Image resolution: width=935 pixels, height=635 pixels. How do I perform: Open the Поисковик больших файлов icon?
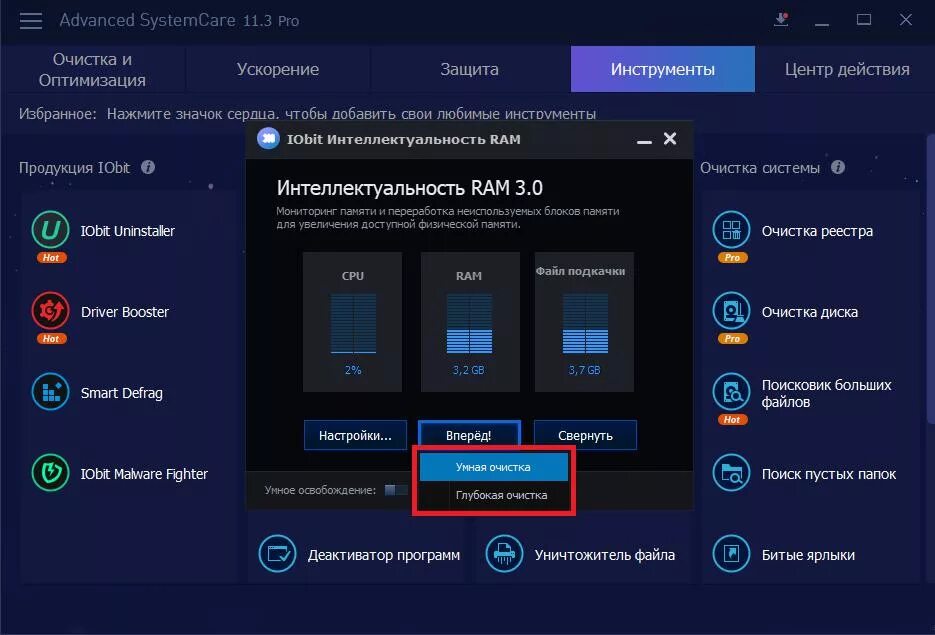[x=731, y=392]
